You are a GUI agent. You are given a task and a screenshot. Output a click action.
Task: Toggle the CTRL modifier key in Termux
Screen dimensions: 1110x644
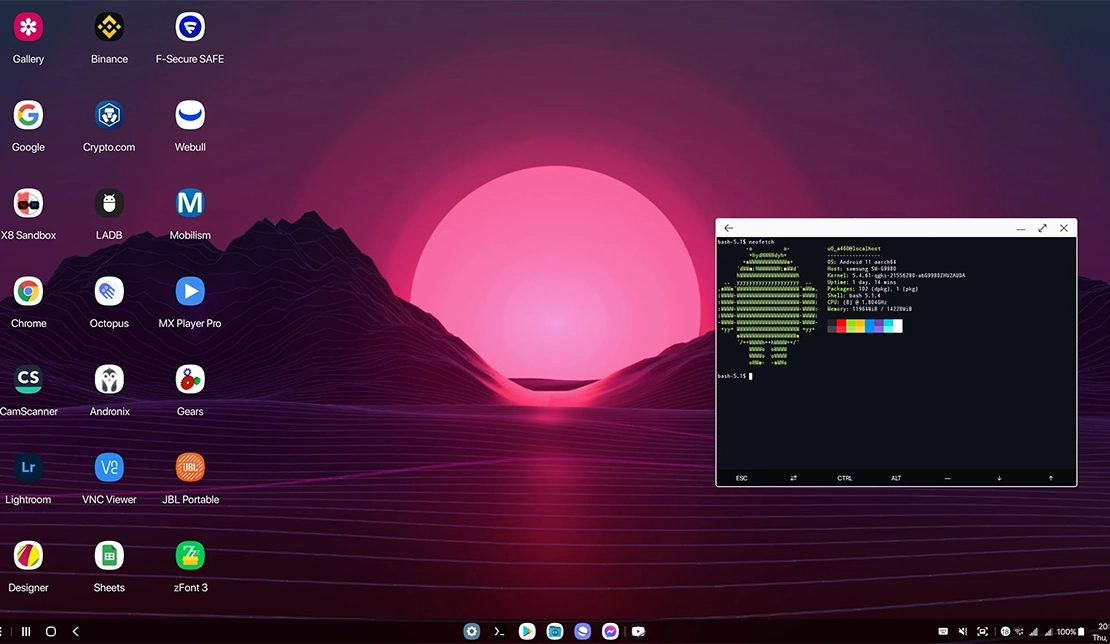pos(845,478)
